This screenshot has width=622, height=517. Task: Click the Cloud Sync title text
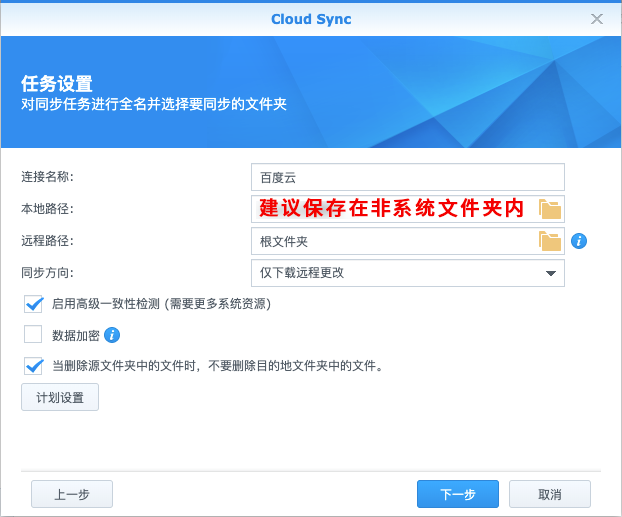(311, 19)
